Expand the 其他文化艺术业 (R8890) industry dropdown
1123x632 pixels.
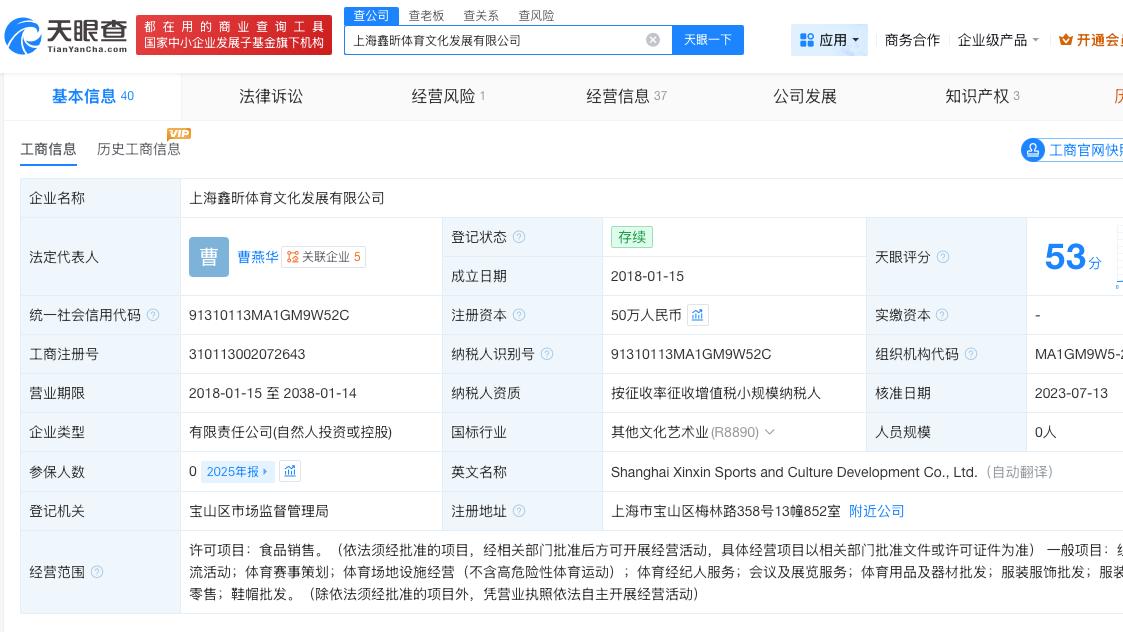tap(770, 432)
